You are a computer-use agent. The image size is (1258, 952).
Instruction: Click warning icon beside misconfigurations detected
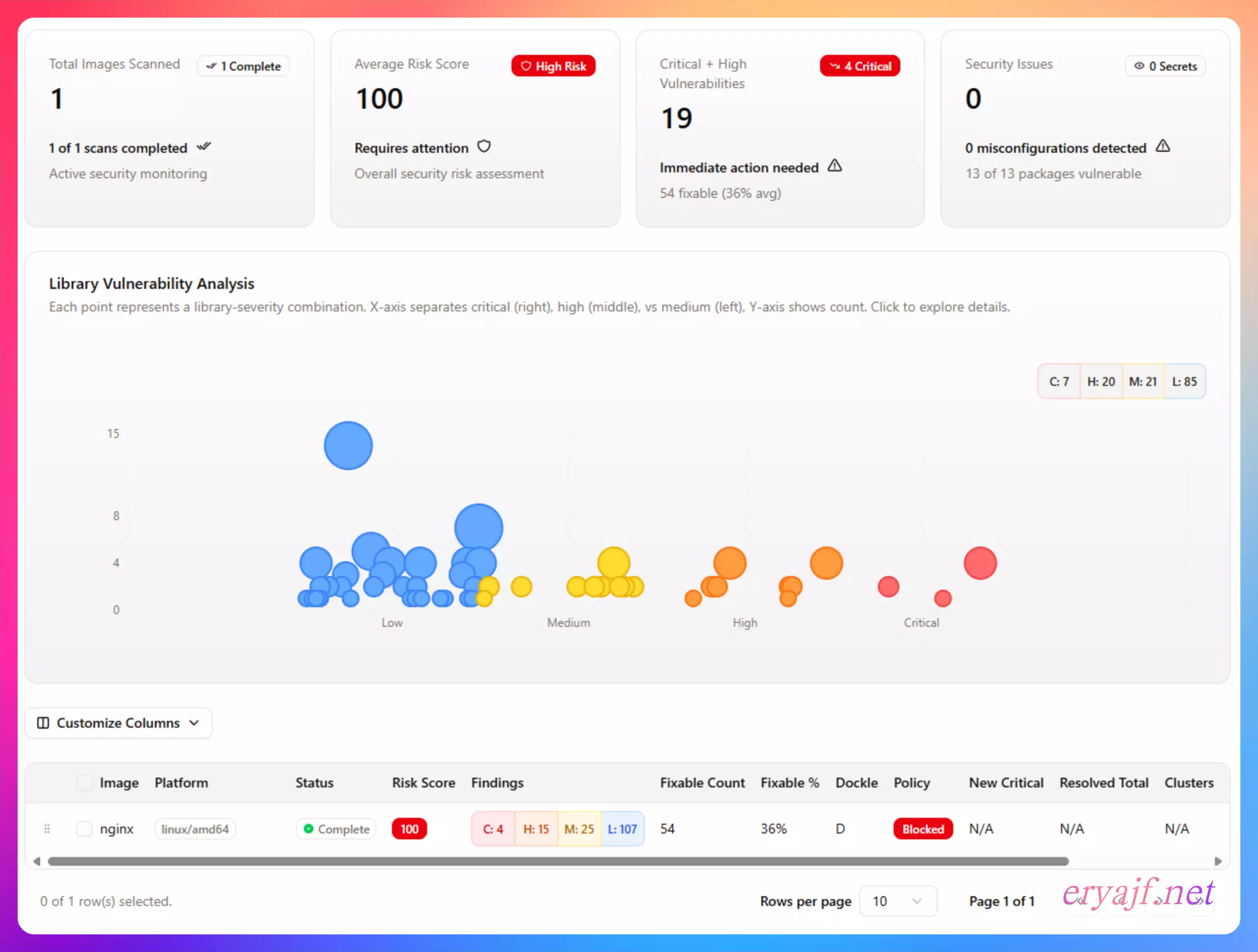click(1163, 146)
